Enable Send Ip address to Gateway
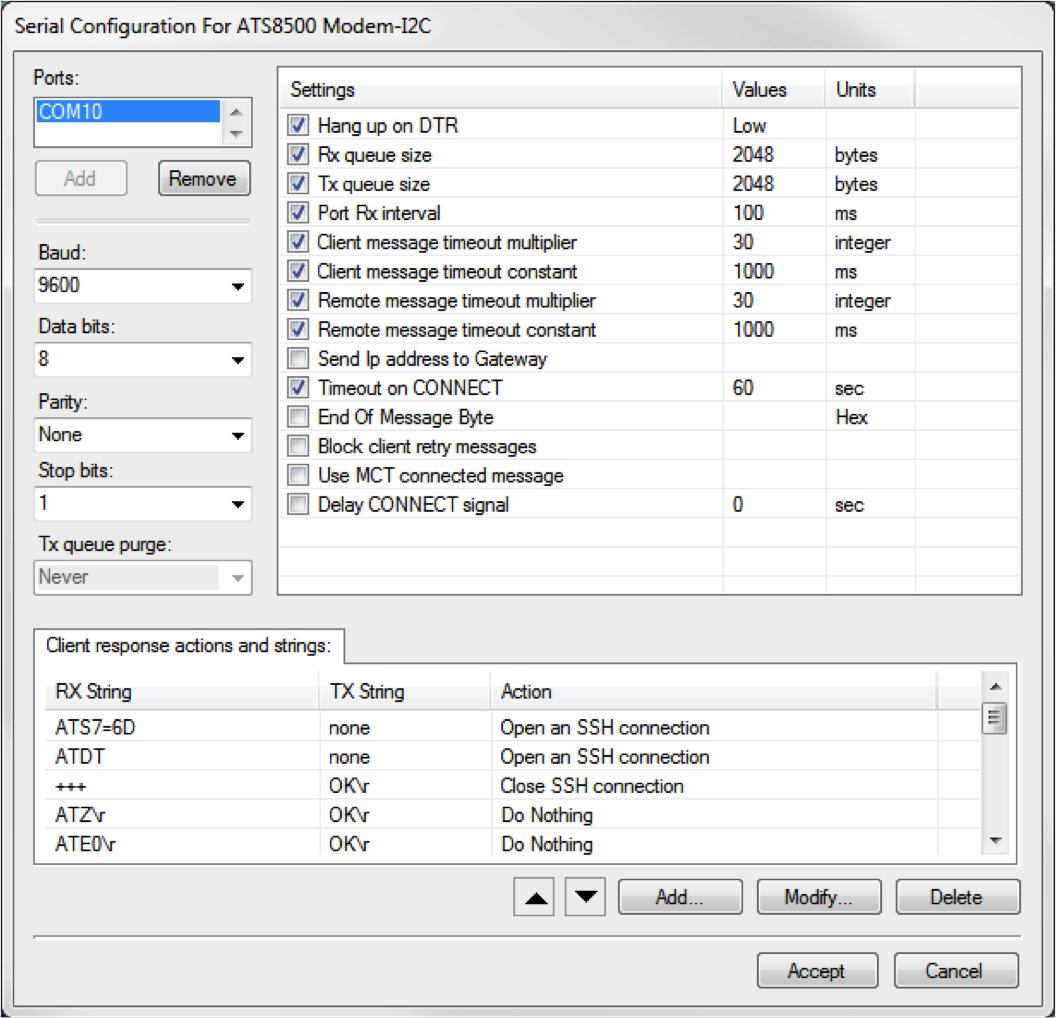Screen dimensions: 1056x1018 pyautogui.click(x=298, y=359)
